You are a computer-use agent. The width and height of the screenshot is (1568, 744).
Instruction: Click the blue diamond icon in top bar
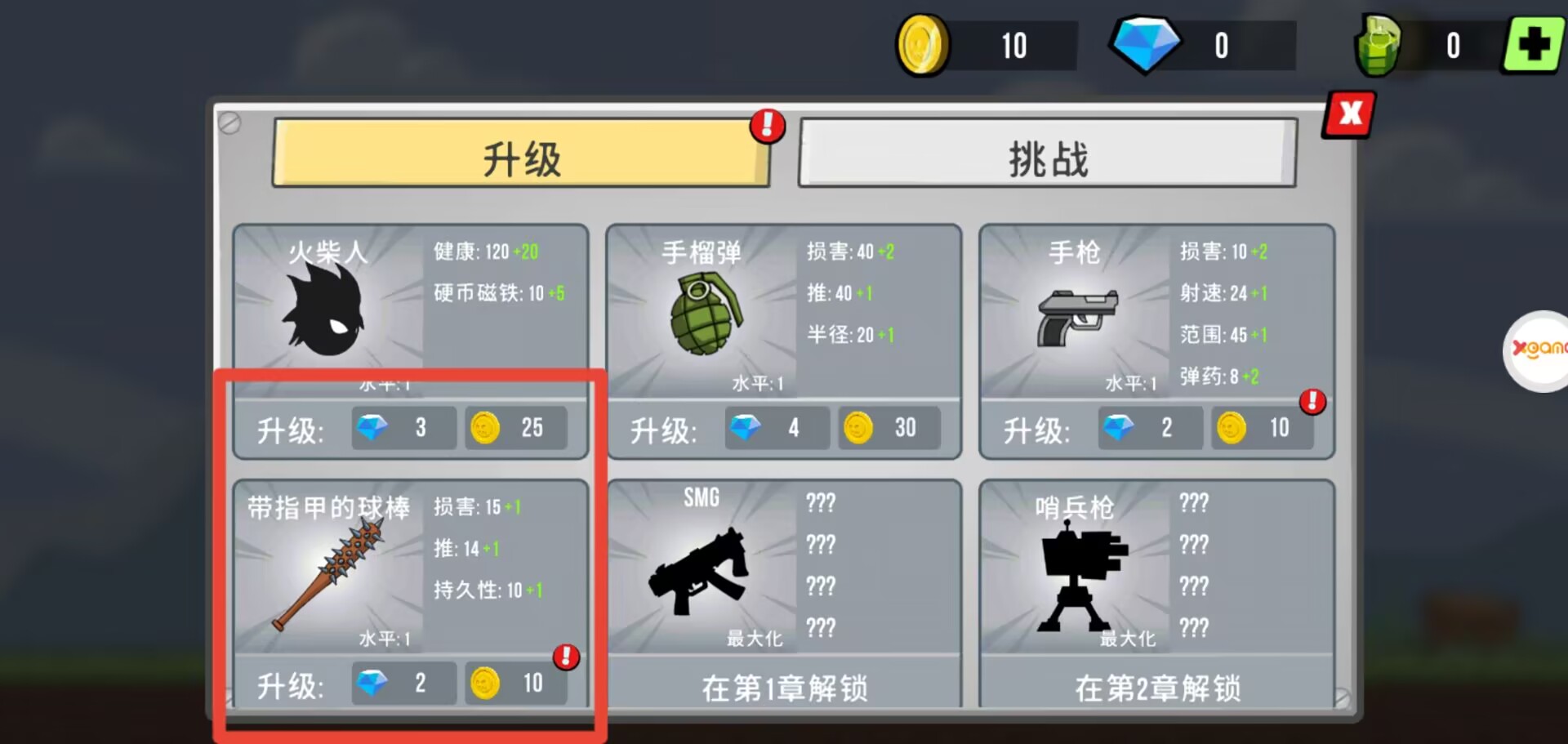pos(1145,45)
